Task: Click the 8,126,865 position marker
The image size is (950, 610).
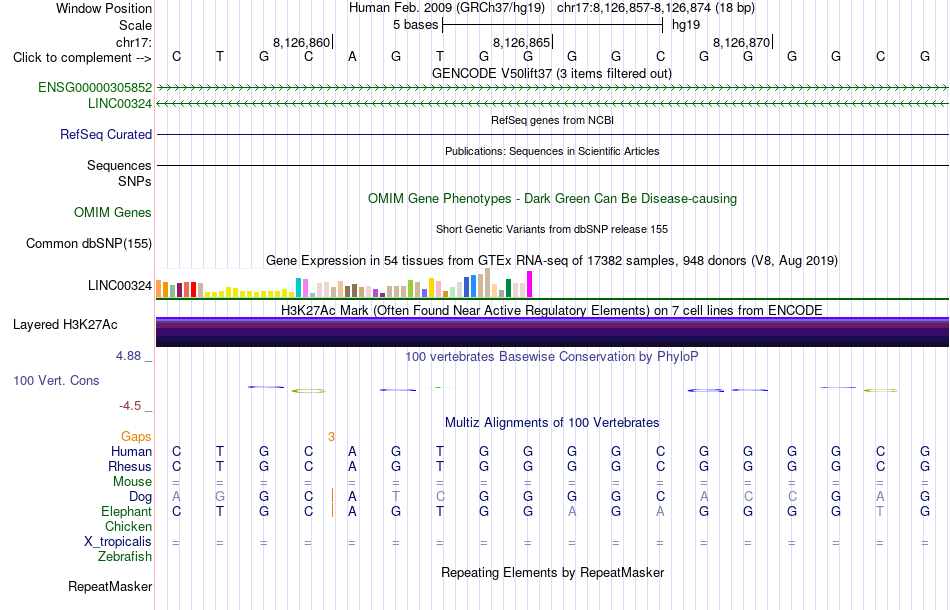Action: point(522,42)
